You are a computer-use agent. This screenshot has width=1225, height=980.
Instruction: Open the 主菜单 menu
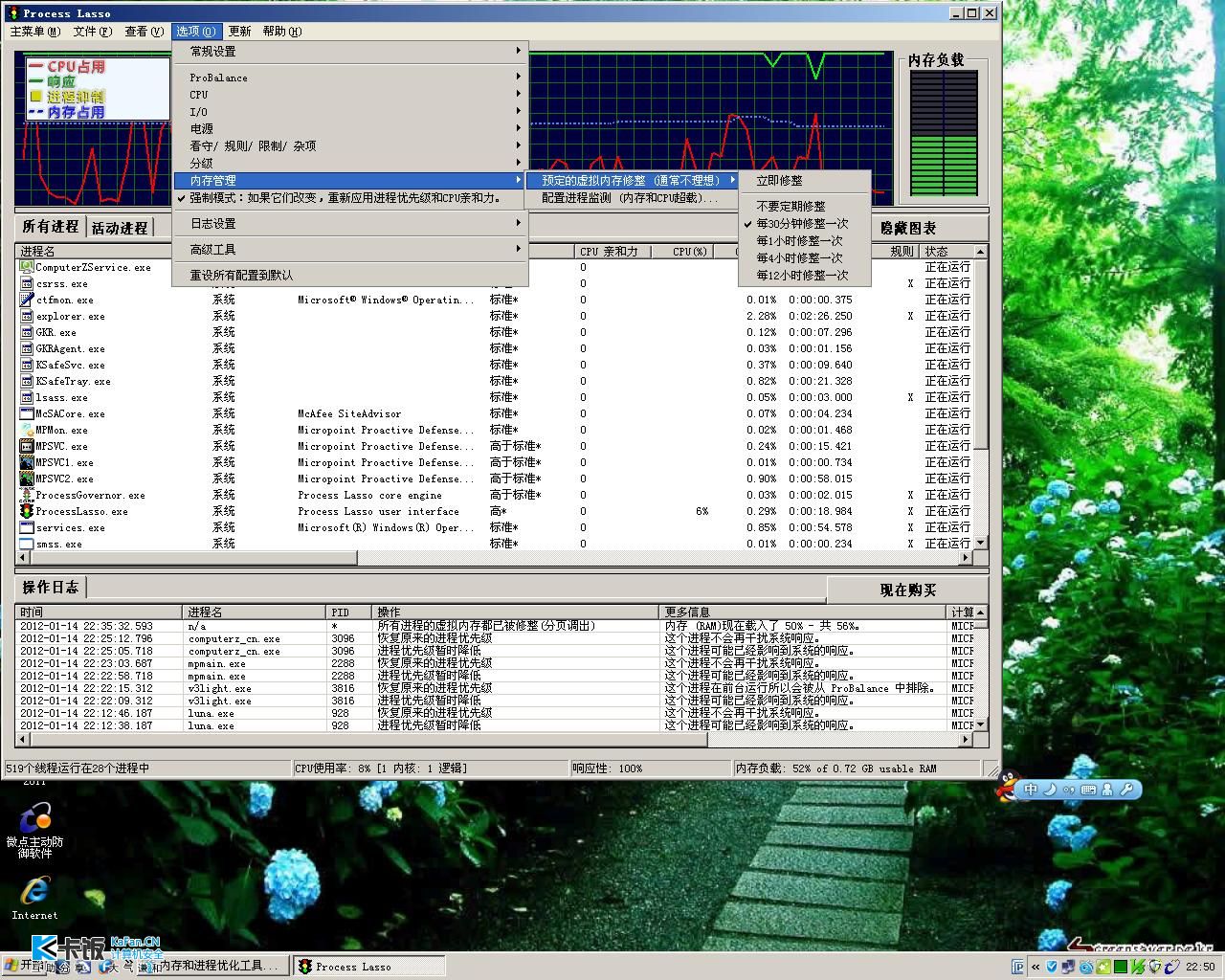pos(35,32)
